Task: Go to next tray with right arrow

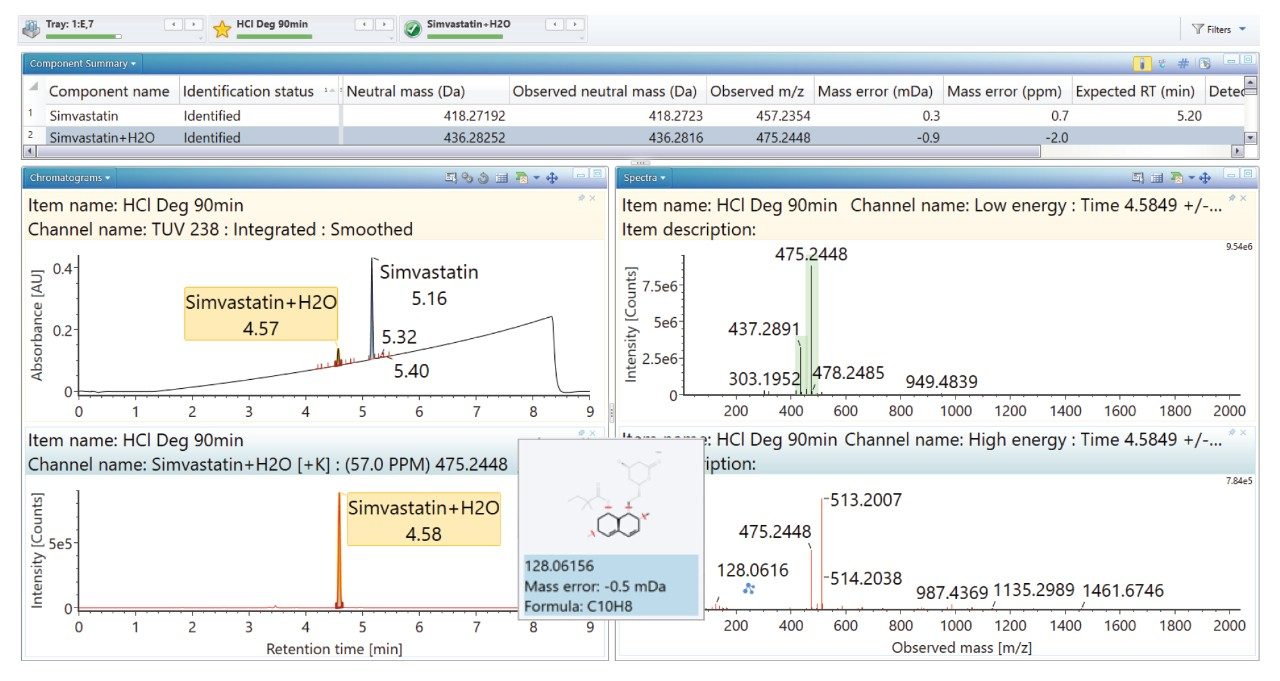Action: point(193,24)
